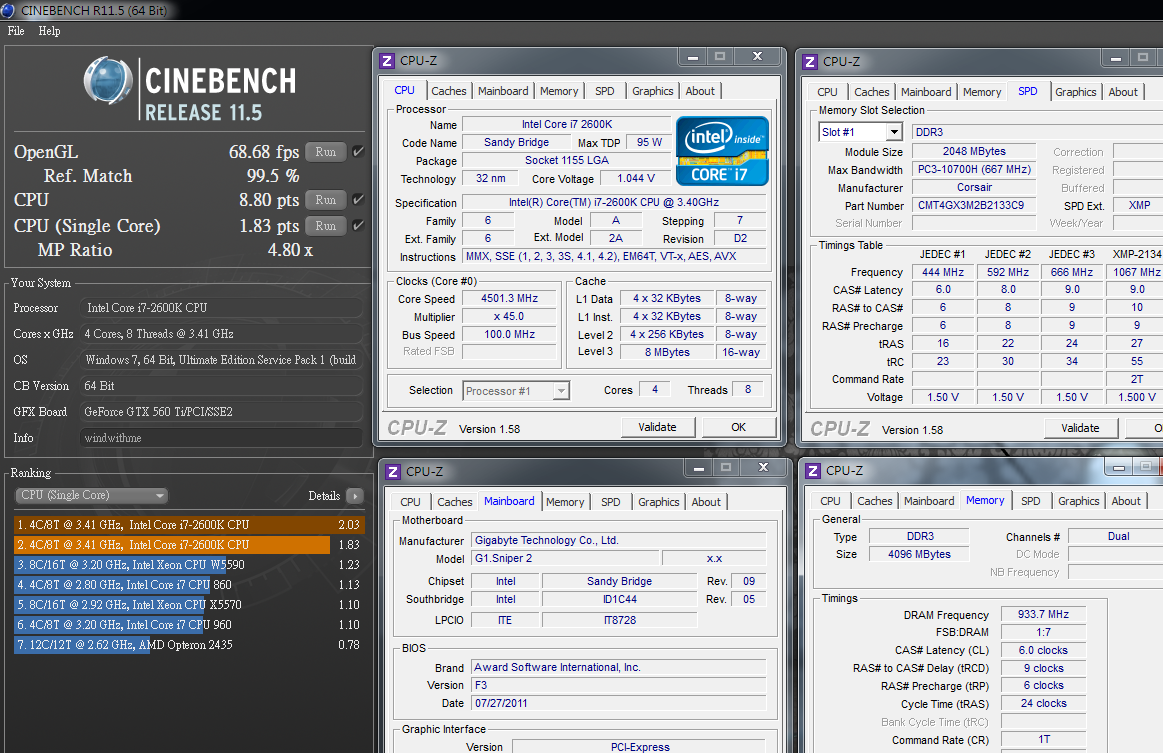The width and height of the screenshot is (1163, 753).
Task: Click the CPU-Z icon of the Memory window
Action: 813,470
